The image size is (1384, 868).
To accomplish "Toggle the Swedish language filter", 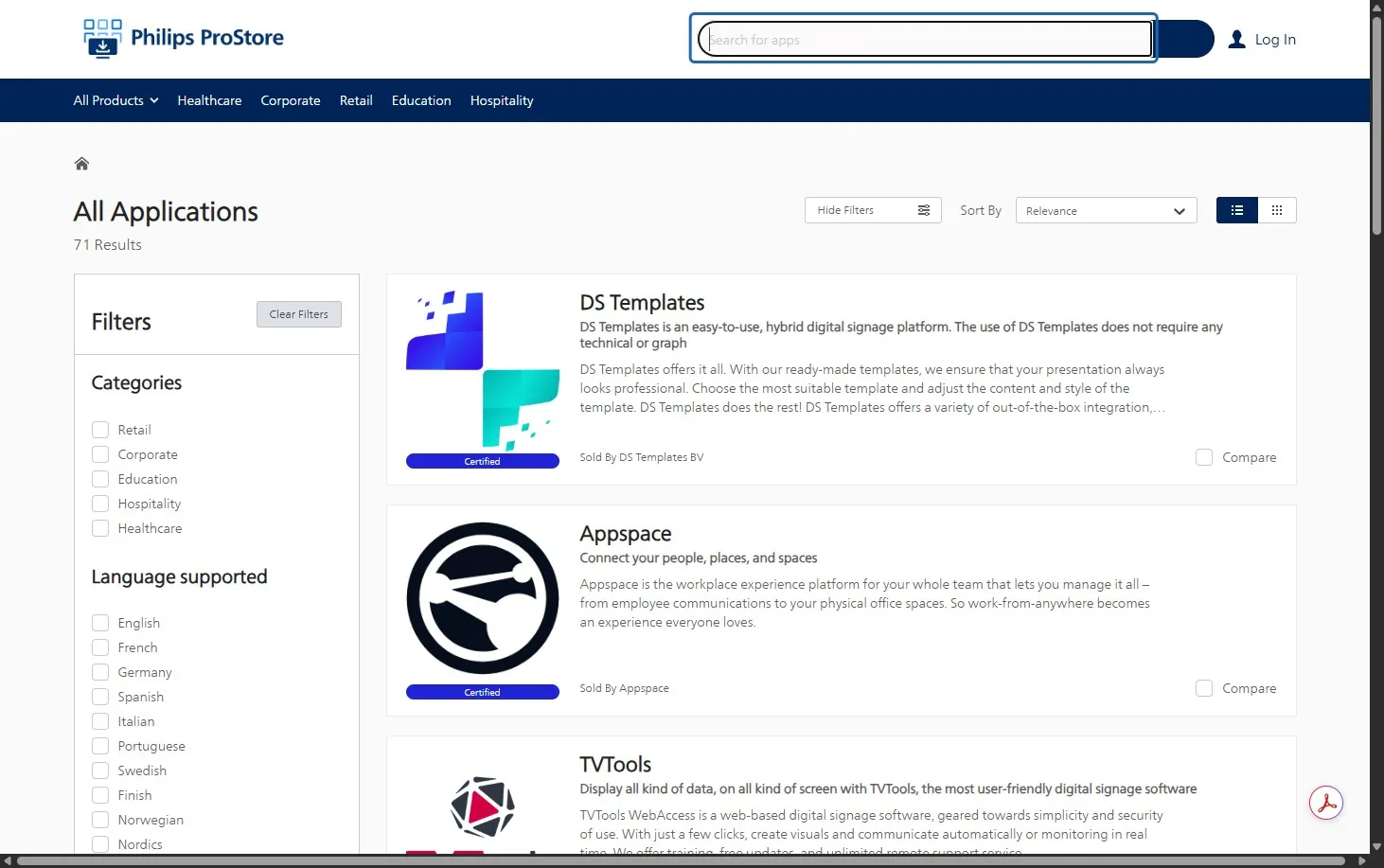I will point(100,771).
